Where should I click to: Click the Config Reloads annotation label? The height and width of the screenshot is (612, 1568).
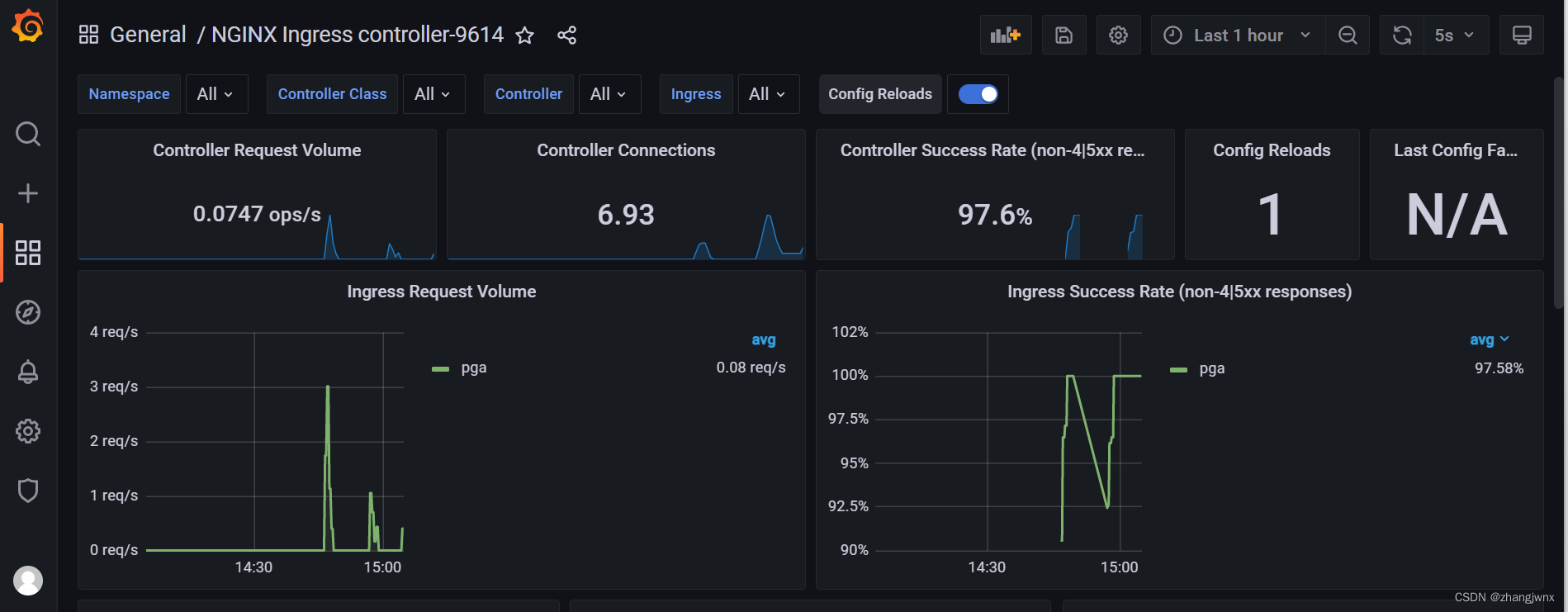coord(880,94)
